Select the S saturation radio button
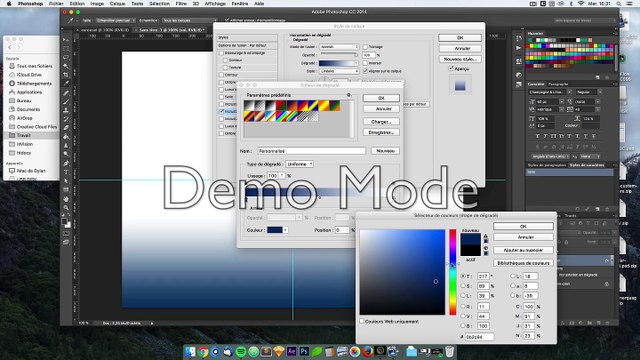640x360 pixels. tap(463, 286)
